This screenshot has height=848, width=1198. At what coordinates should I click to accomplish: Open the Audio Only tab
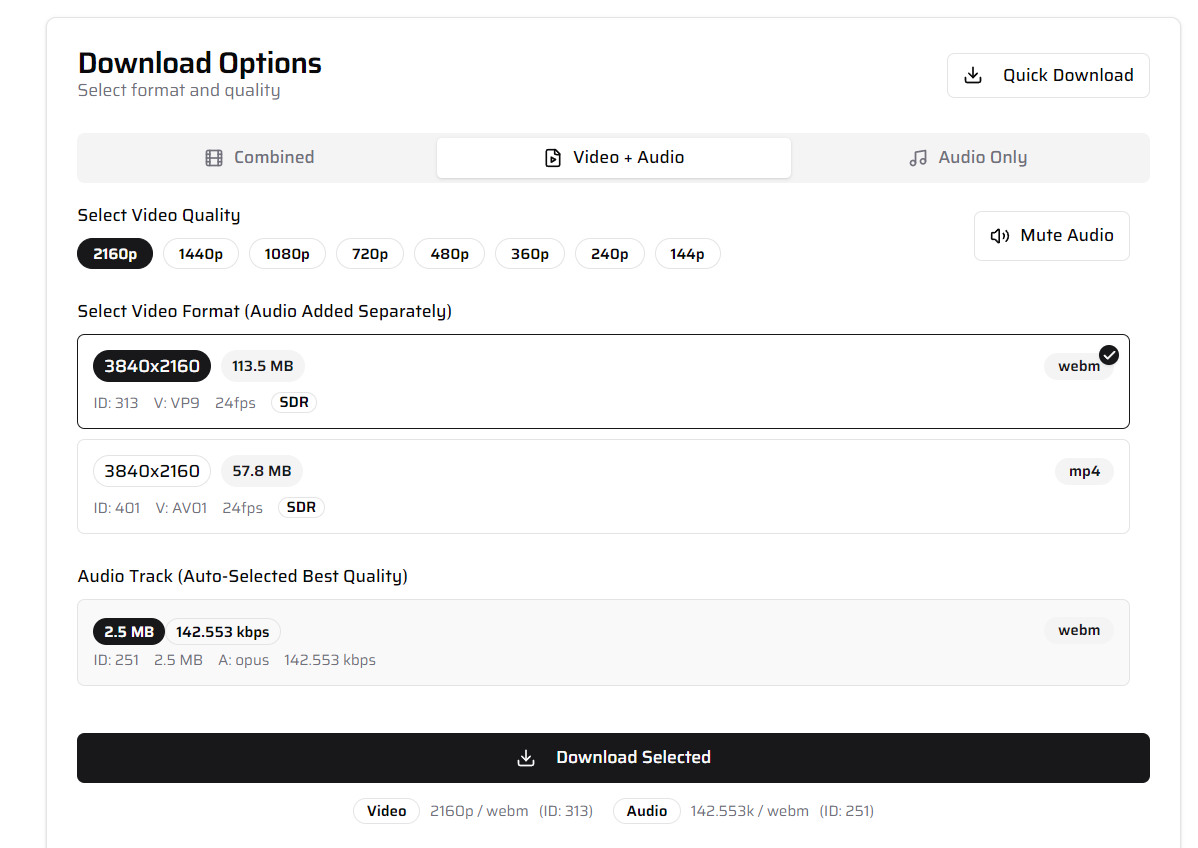click(x=966, y=157)
